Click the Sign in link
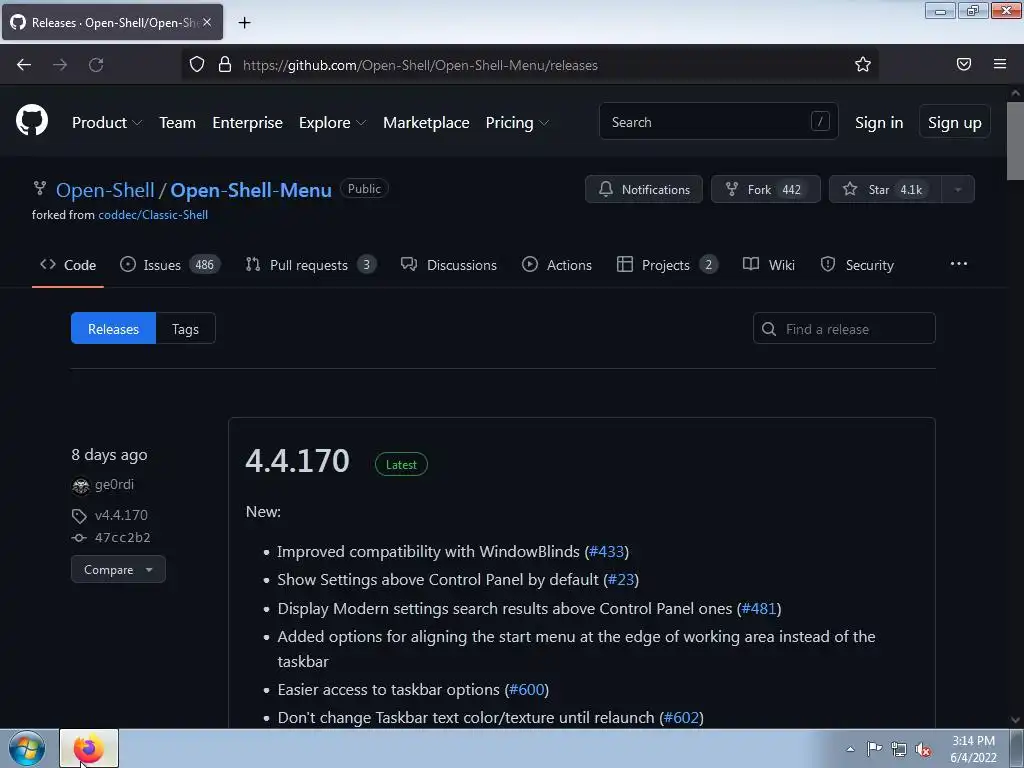Image resolution: width=1024 pixels, height=768 pixels. [879, 122]
